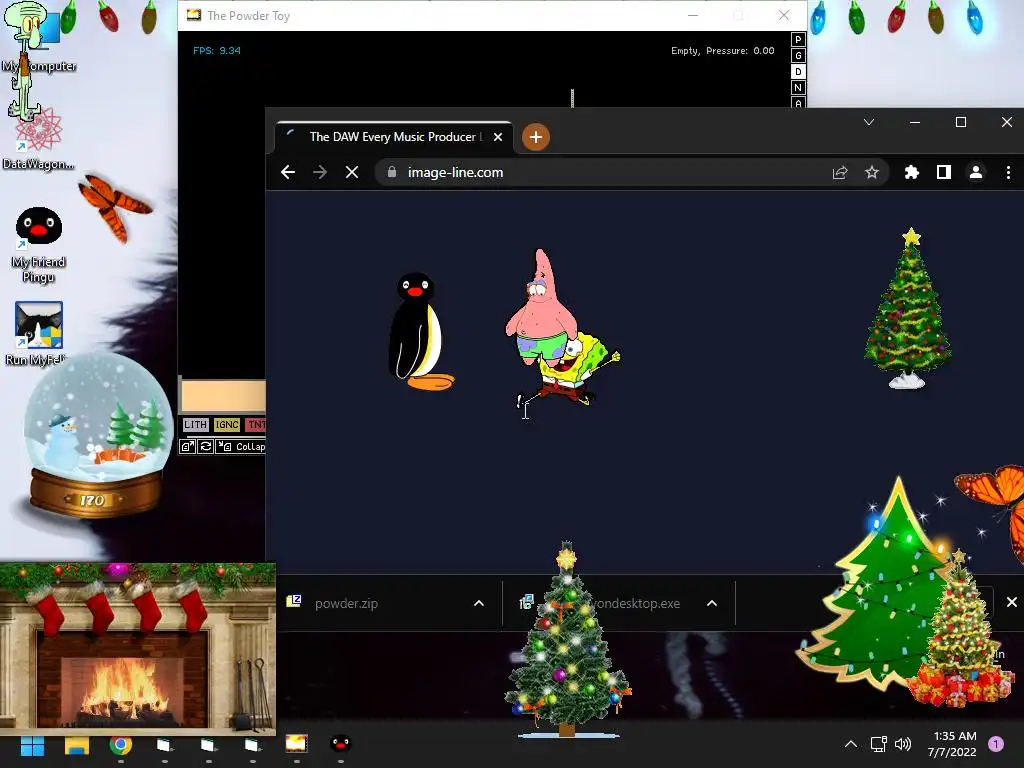Viewport: 1024px width, 768px height.
Task: Select the TNT element in Powder Toy
Action: pyautogui.click(x=256, y=424)
